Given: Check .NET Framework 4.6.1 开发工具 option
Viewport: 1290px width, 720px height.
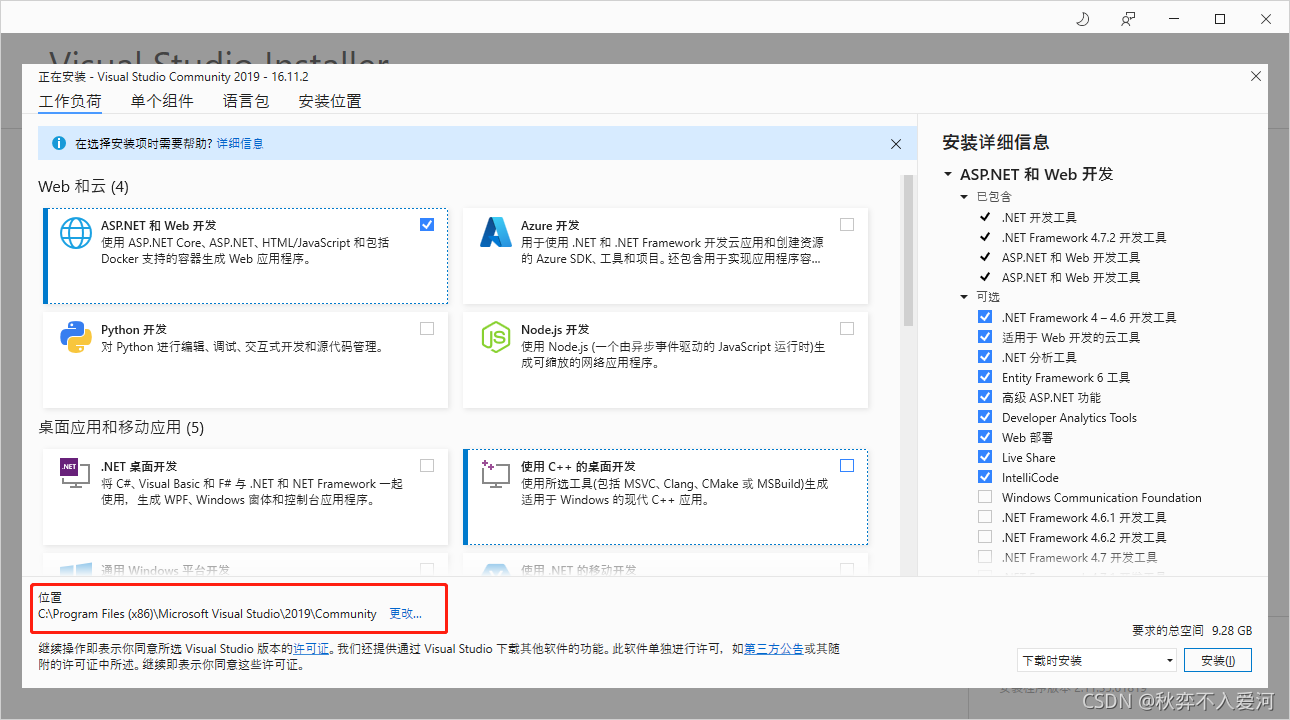Looking at the screenshot, I should [985, 517].
